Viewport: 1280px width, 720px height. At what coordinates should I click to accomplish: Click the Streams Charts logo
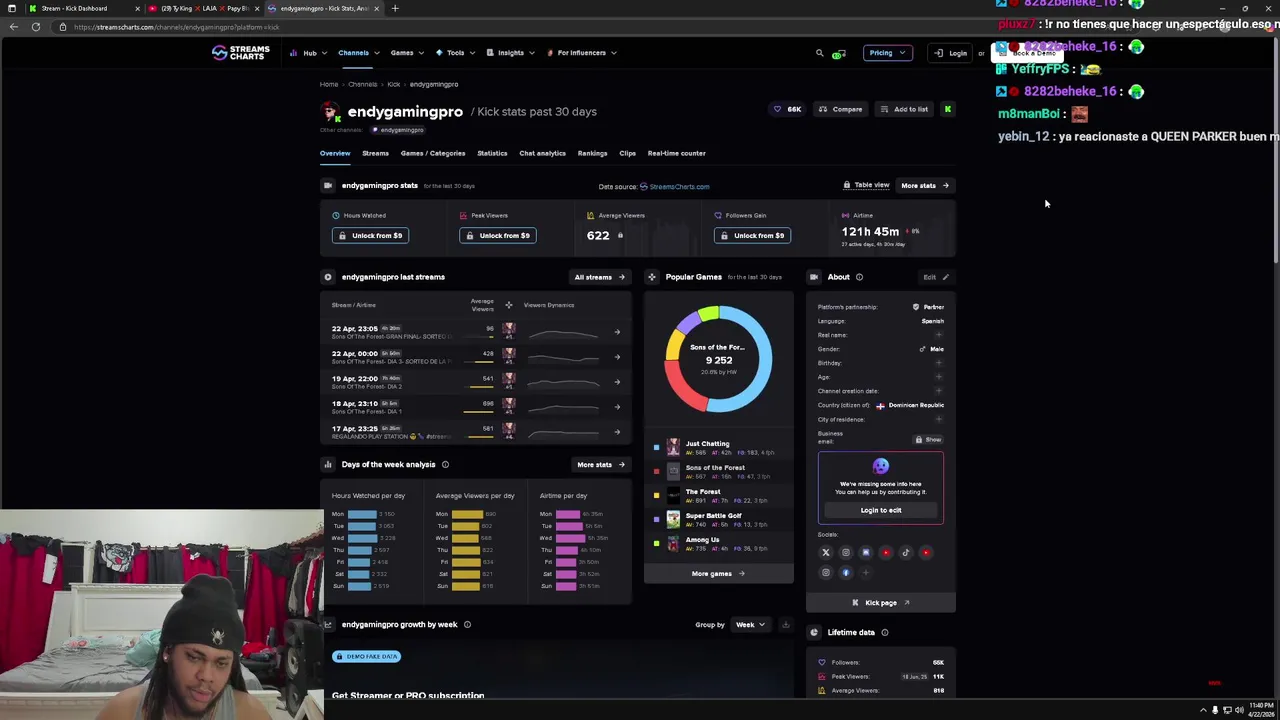coord(241,53)
